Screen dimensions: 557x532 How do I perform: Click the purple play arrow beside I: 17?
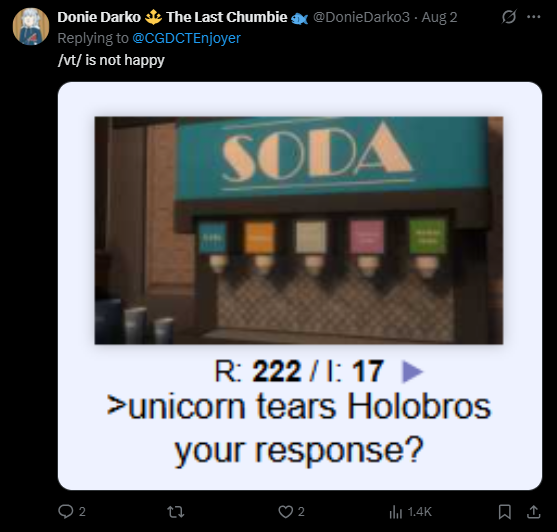(412, 372)
